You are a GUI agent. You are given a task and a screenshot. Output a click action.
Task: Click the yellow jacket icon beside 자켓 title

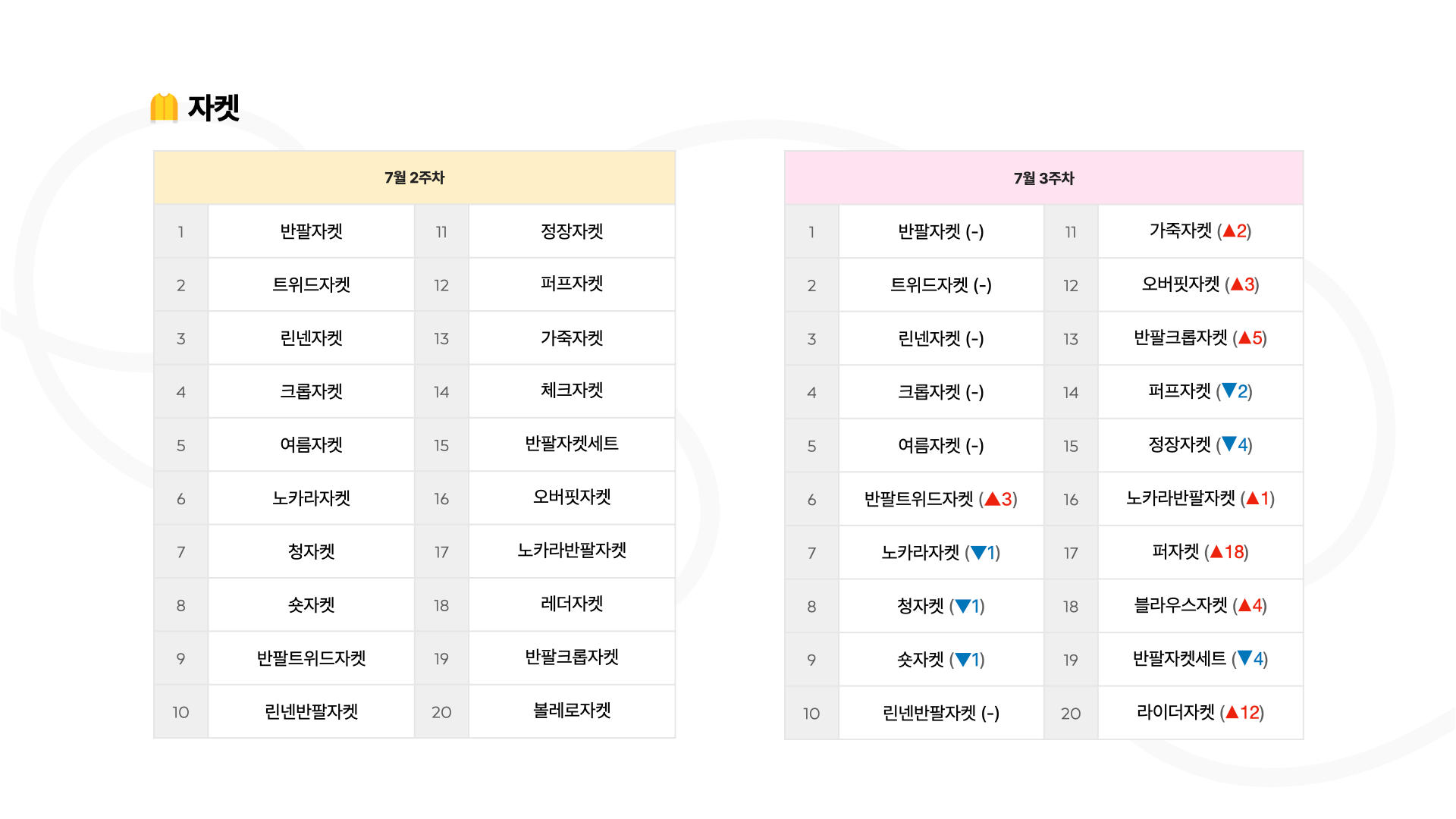(164, 108)
